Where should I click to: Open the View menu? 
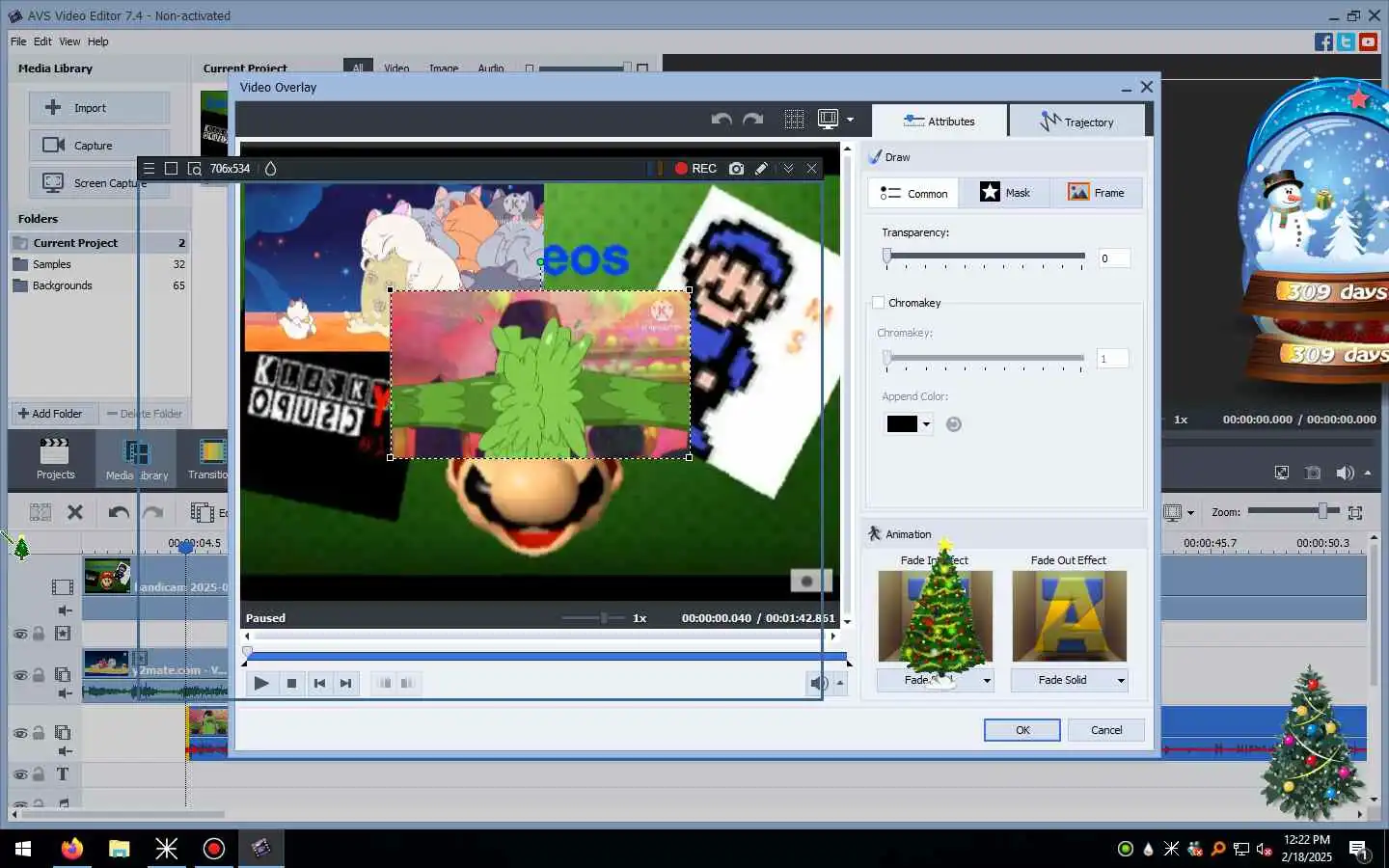(69, 41)
